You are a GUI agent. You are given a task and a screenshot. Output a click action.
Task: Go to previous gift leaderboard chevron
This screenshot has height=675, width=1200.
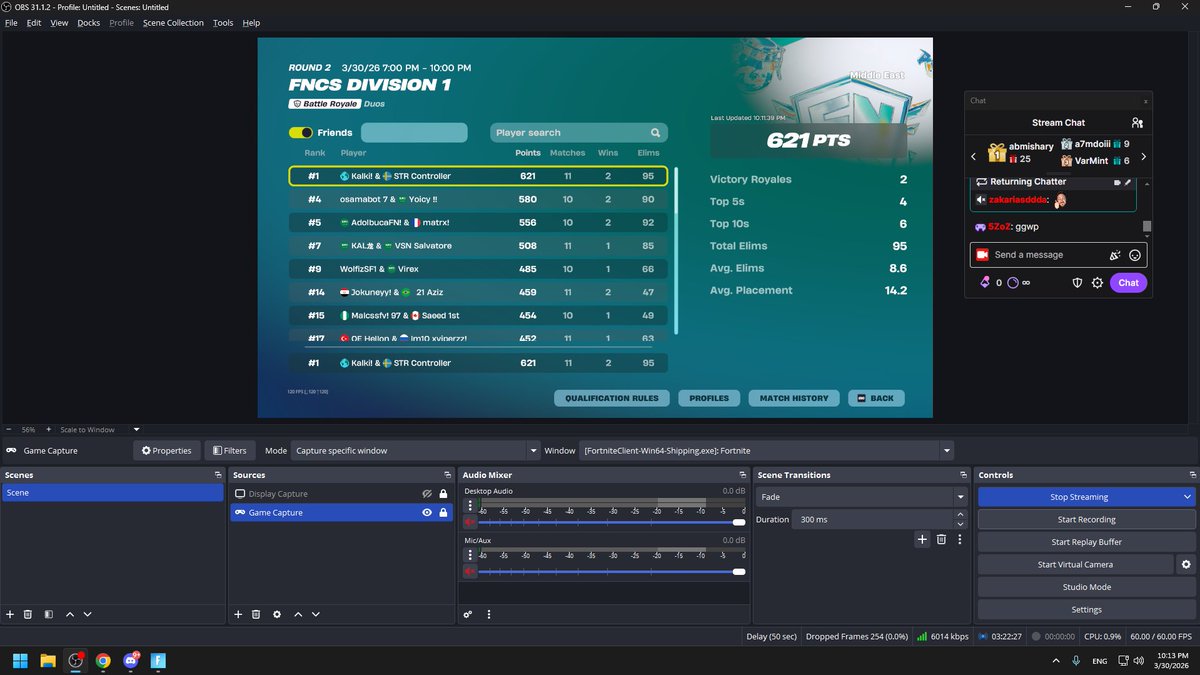coord(975,157)
